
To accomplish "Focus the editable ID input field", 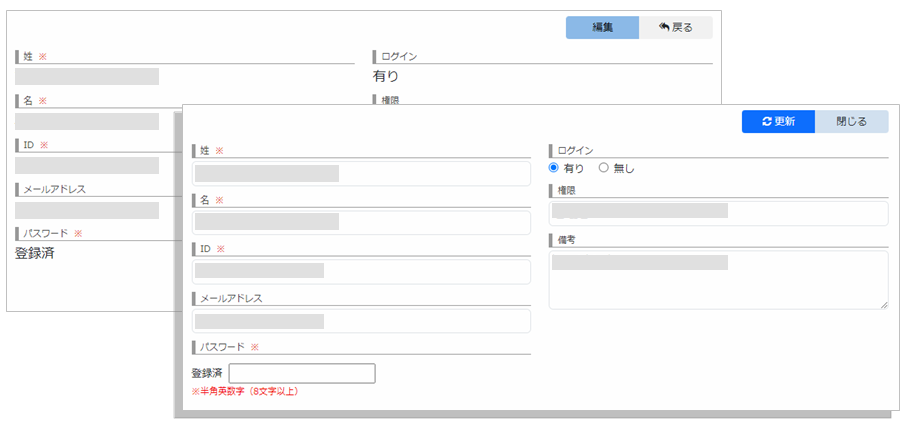I will (x=361, y=271).
